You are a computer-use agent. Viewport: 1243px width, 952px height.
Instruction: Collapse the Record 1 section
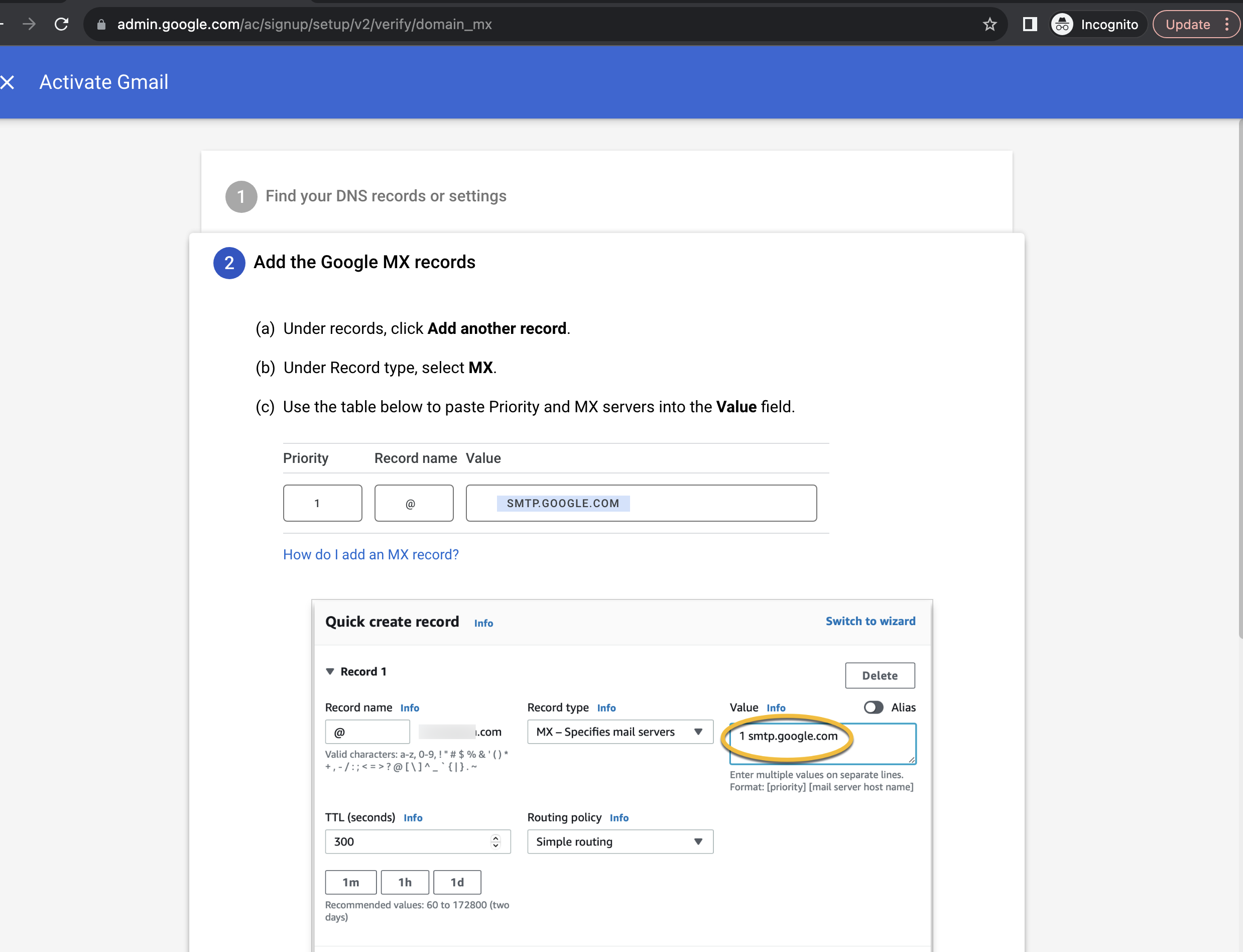pyautogui.click(x=331, y=671)
